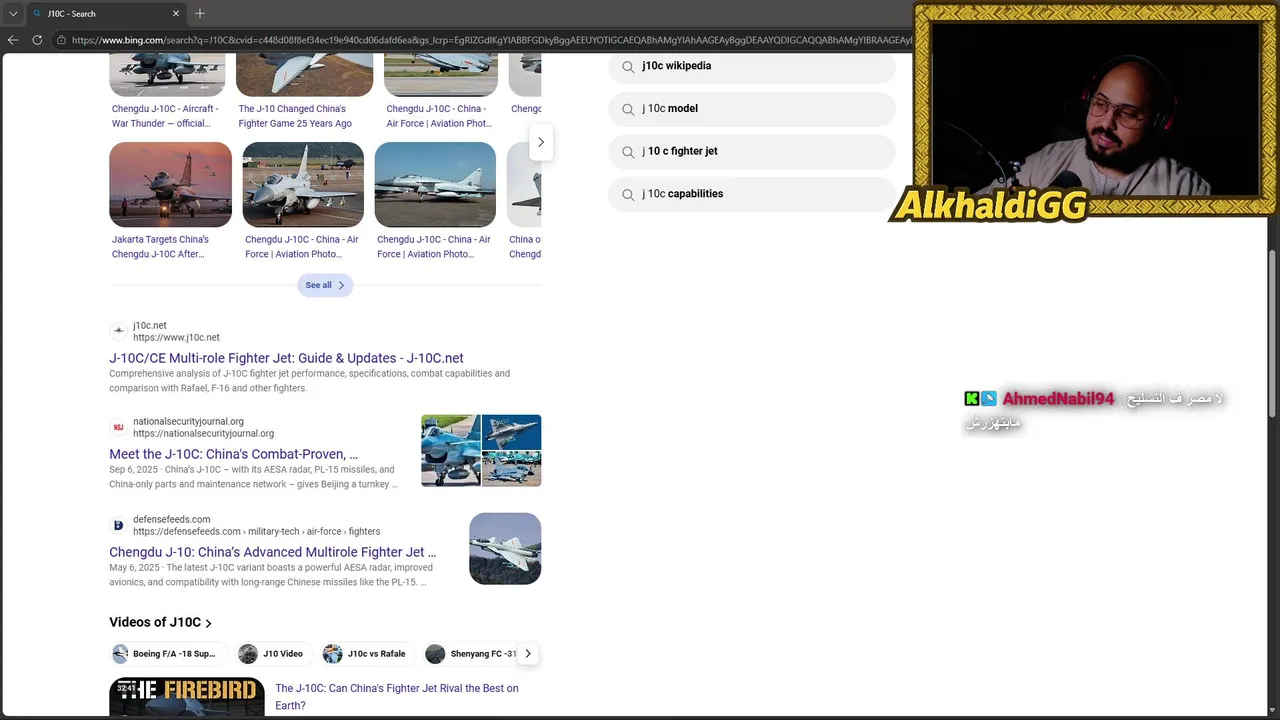Open the new tab plus button
This screenshot has height=720, width=1280.
[199, 14]
